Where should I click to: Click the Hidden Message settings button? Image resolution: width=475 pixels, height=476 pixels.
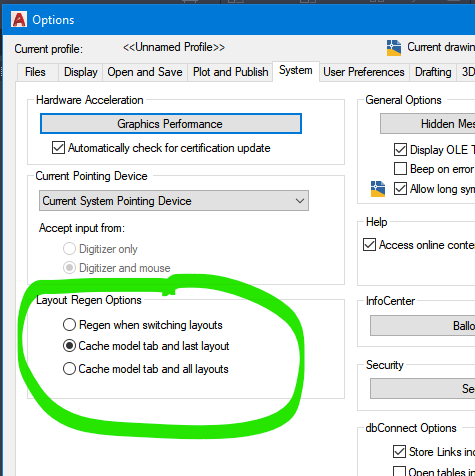click(x=428, y=124)
